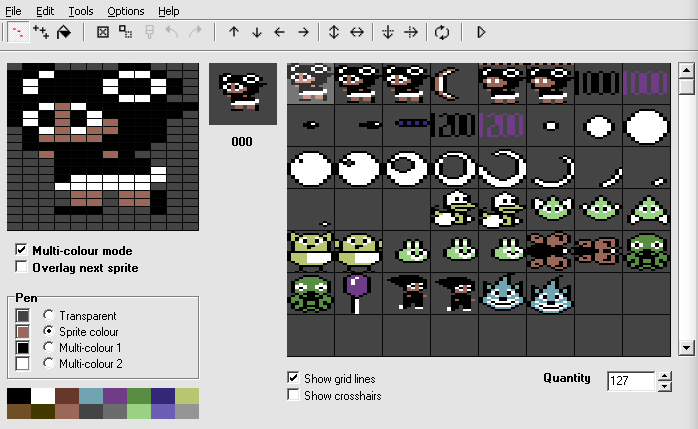Click the clear sprite icon
This screenshot has width=698, height=429.
click(103, 32)
